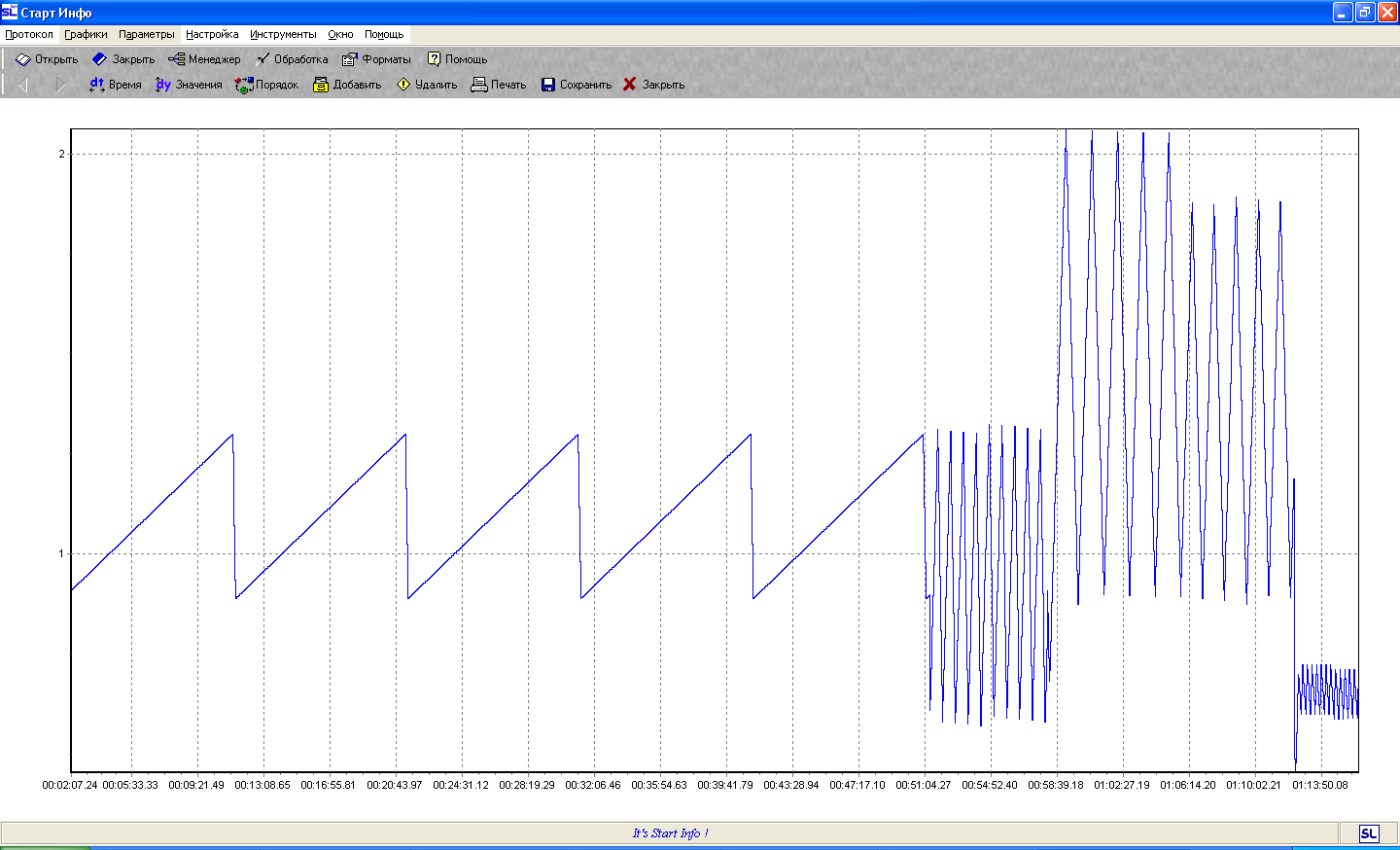This screenshot has width=1400, height=850.
Task: Click Удалить to remove a graph
Action: pos(427,85)
